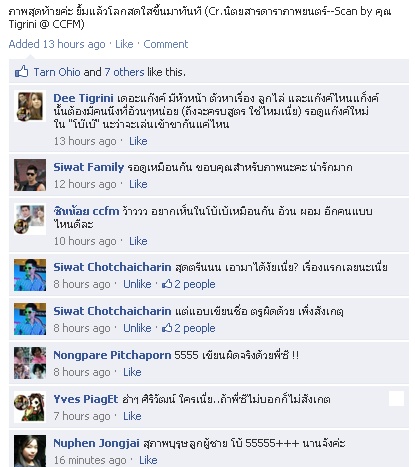Like the photo using the top Like link

[x=124, y=44]
